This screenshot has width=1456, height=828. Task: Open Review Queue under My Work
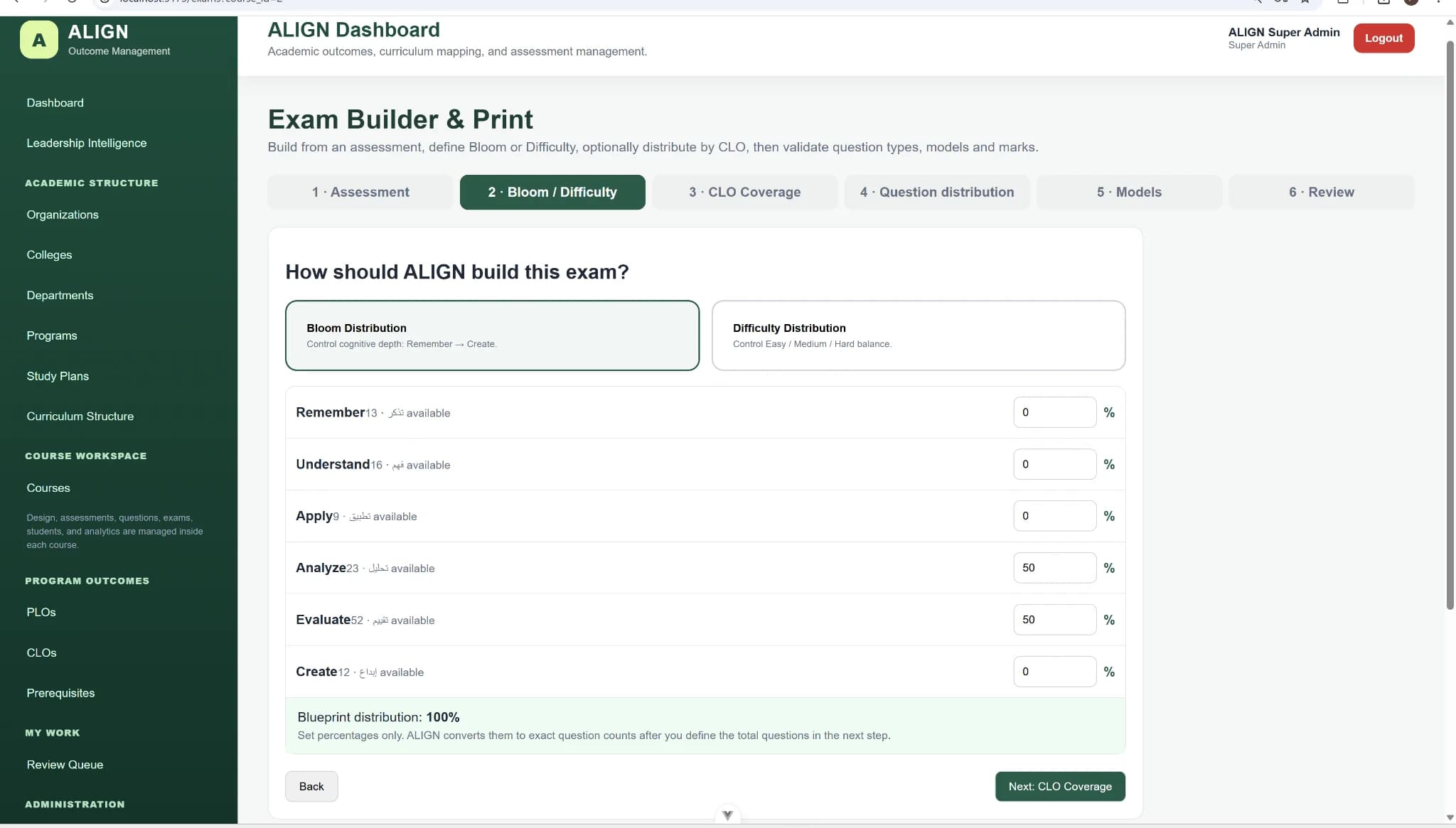tap(65, 765)
